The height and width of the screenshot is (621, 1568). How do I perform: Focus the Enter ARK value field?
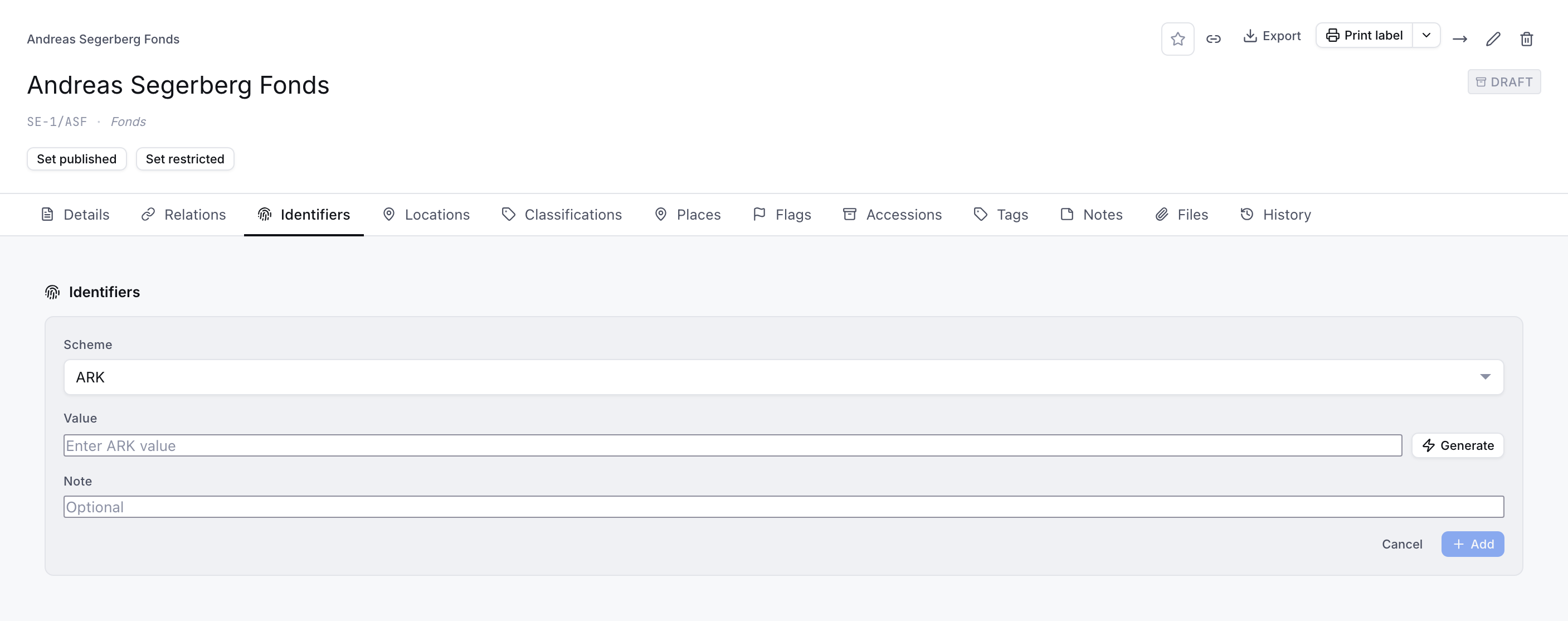[x=732, y=445]
